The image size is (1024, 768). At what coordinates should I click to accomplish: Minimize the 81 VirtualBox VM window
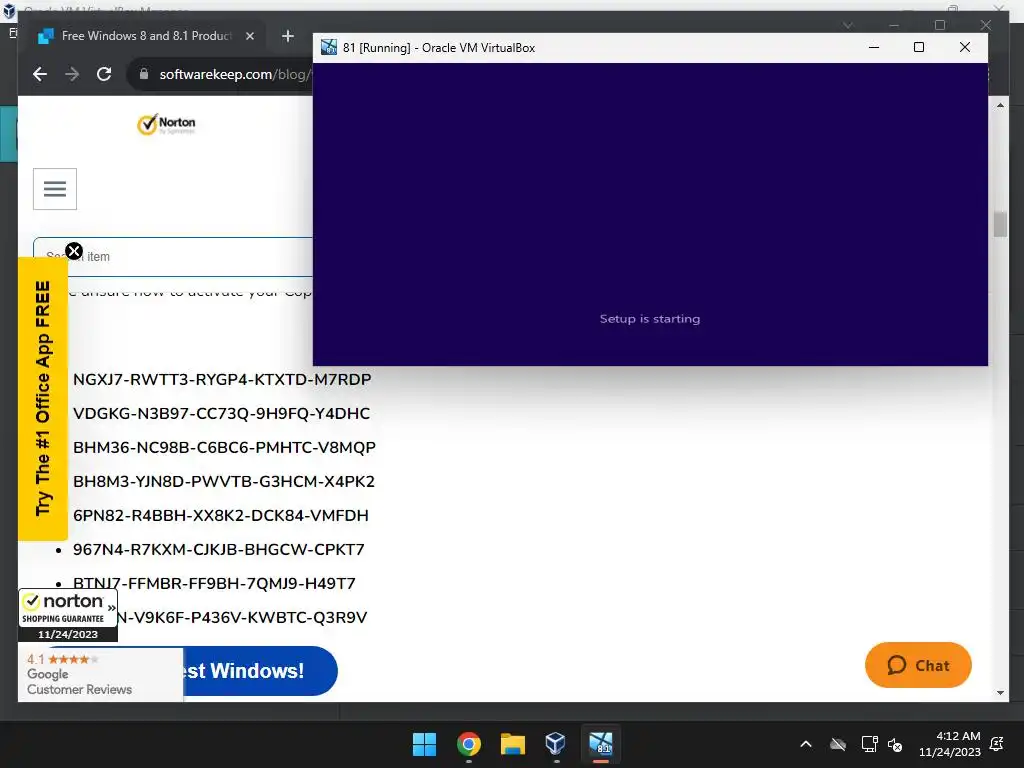874,47
